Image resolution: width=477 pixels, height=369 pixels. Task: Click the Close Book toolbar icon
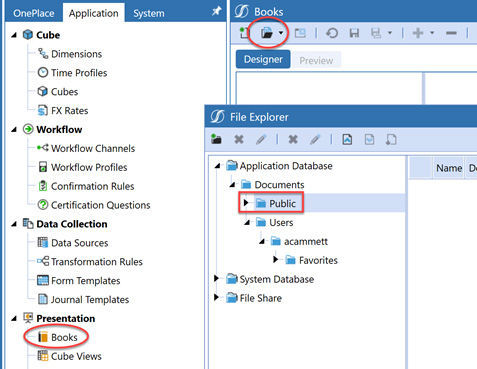pos(300,33)
